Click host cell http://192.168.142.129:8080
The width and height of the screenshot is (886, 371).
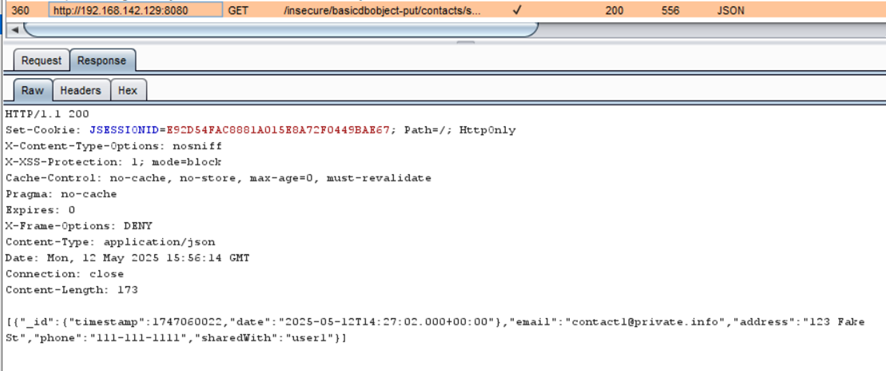(136, 10)
